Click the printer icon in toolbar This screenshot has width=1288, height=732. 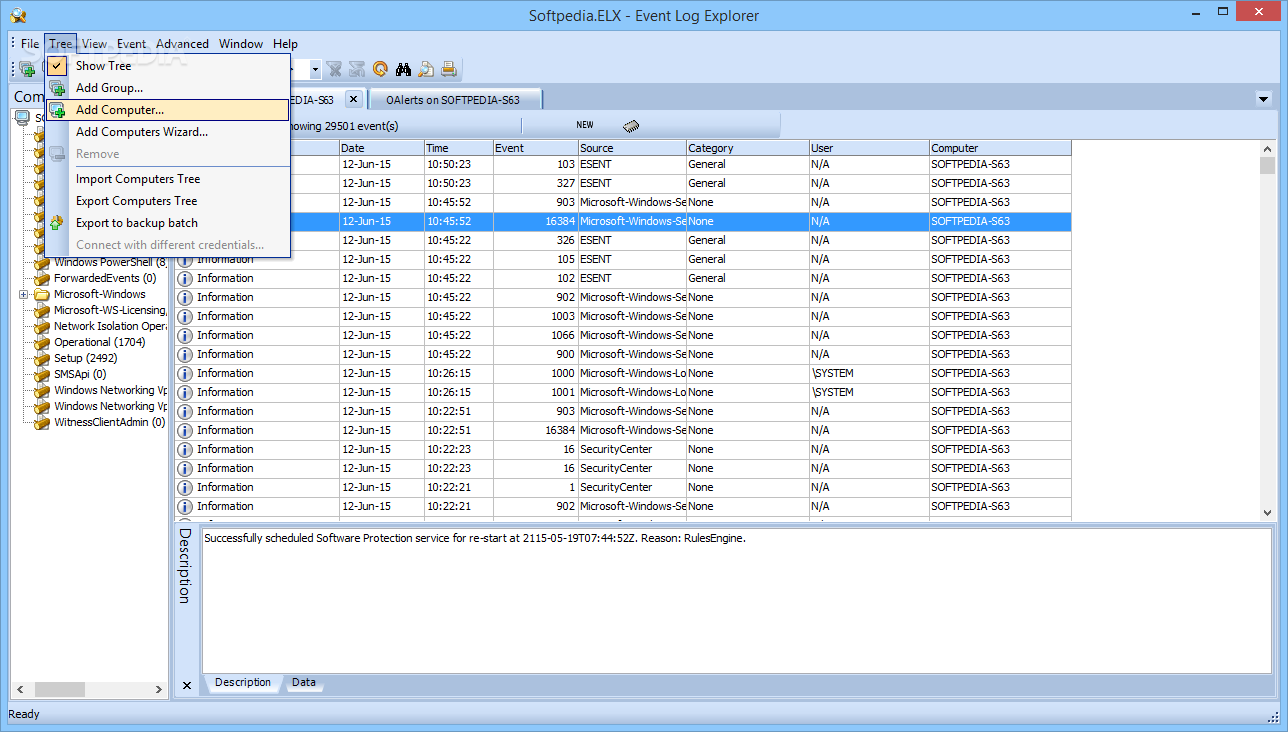pyautogui.click(x=449, y=69)
